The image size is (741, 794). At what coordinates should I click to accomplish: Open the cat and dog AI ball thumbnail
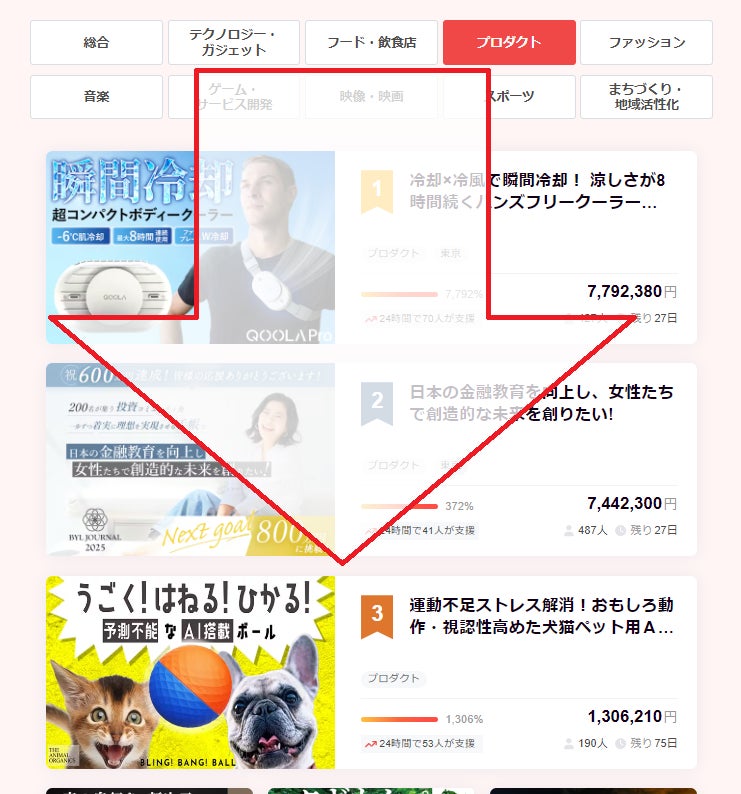coord(190,672)
